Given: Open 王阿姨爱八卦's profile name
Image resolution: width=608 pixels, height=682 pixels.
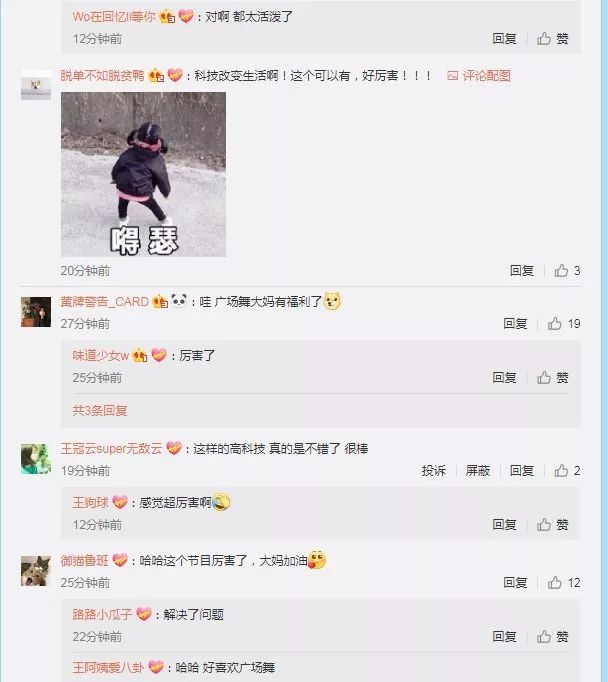Looking at the screenshot, I should pos(108,667).
